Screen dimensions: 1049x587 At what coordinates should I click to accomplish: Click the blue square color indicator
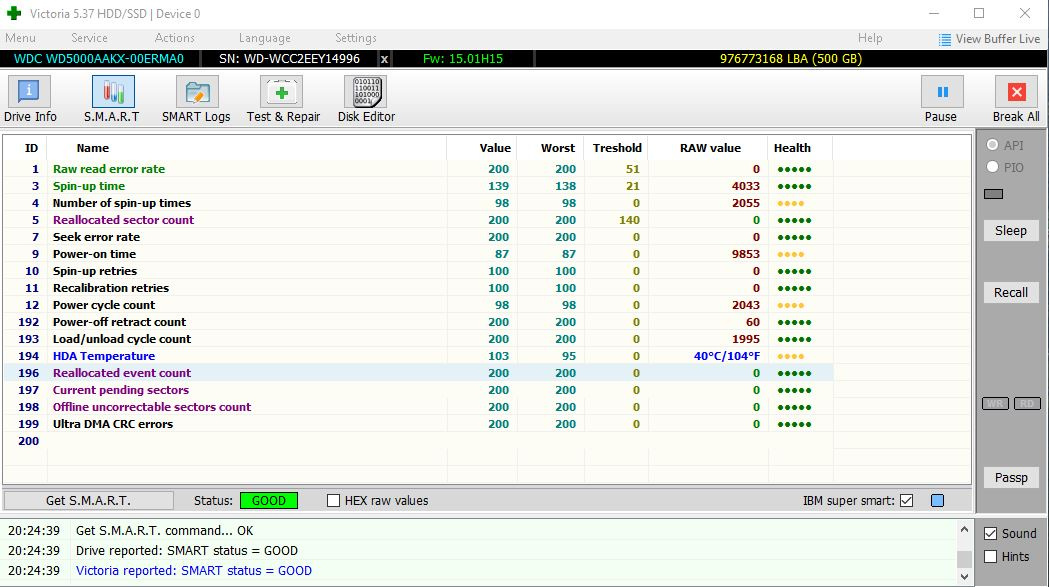[937, 501]
